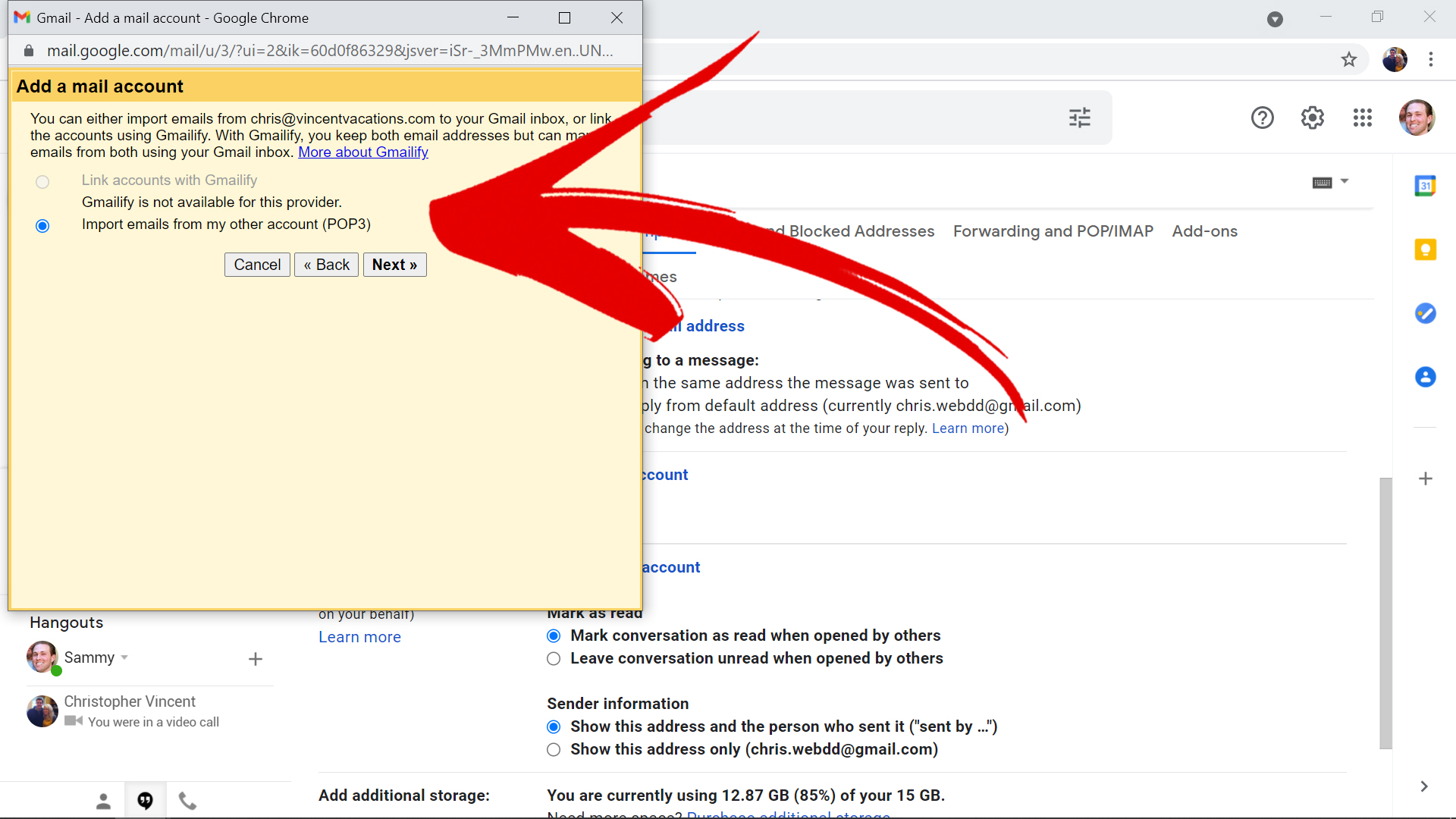View site information lock icon
The width and height of the screenshot is (1456, 819).
29,51
